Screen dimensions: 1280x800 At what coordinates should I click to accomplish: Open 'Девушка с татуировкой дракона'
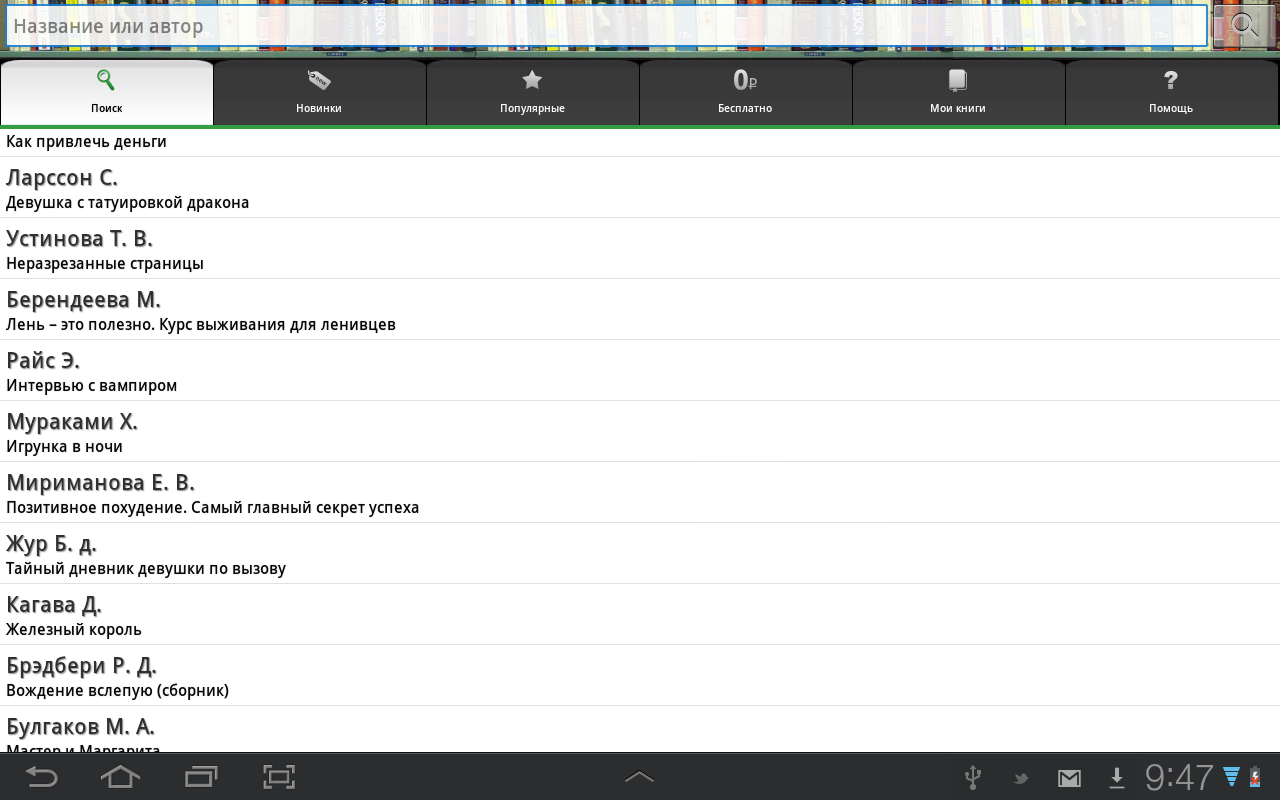pyautogui.click(x=128, y=203)
